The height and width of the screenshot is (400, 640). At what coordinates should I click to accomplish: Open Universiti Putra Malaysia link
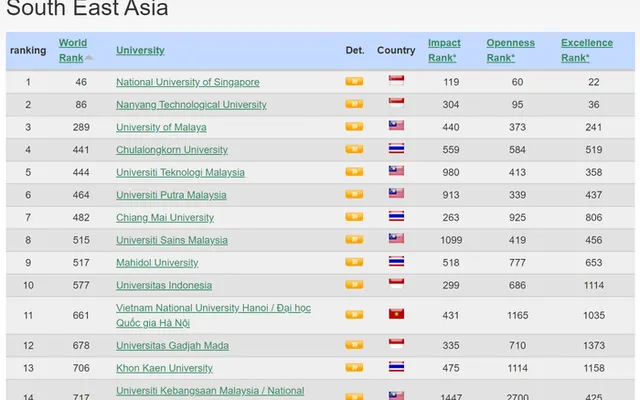171,195
